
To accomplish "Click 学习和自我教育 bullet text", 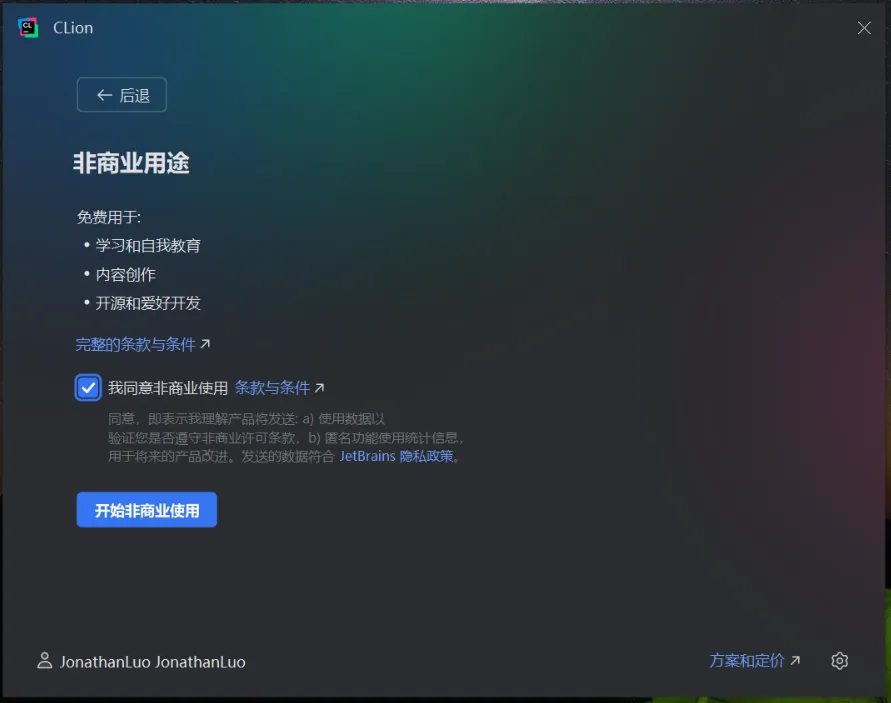I will pyautogui.click(x=148, y=246).
